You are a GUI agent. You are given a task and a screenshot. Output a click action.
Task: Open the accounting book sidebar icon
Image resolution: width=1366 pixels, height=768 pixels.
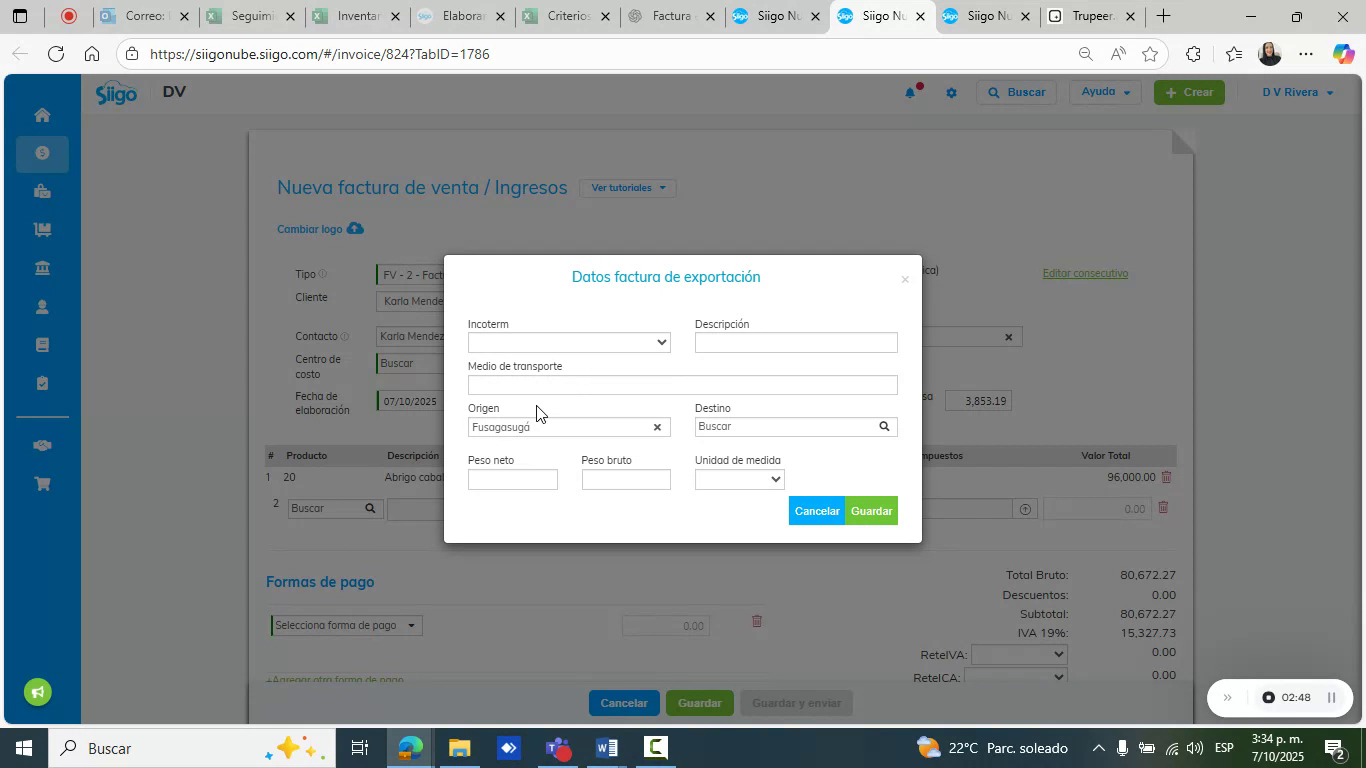[42, 345]
